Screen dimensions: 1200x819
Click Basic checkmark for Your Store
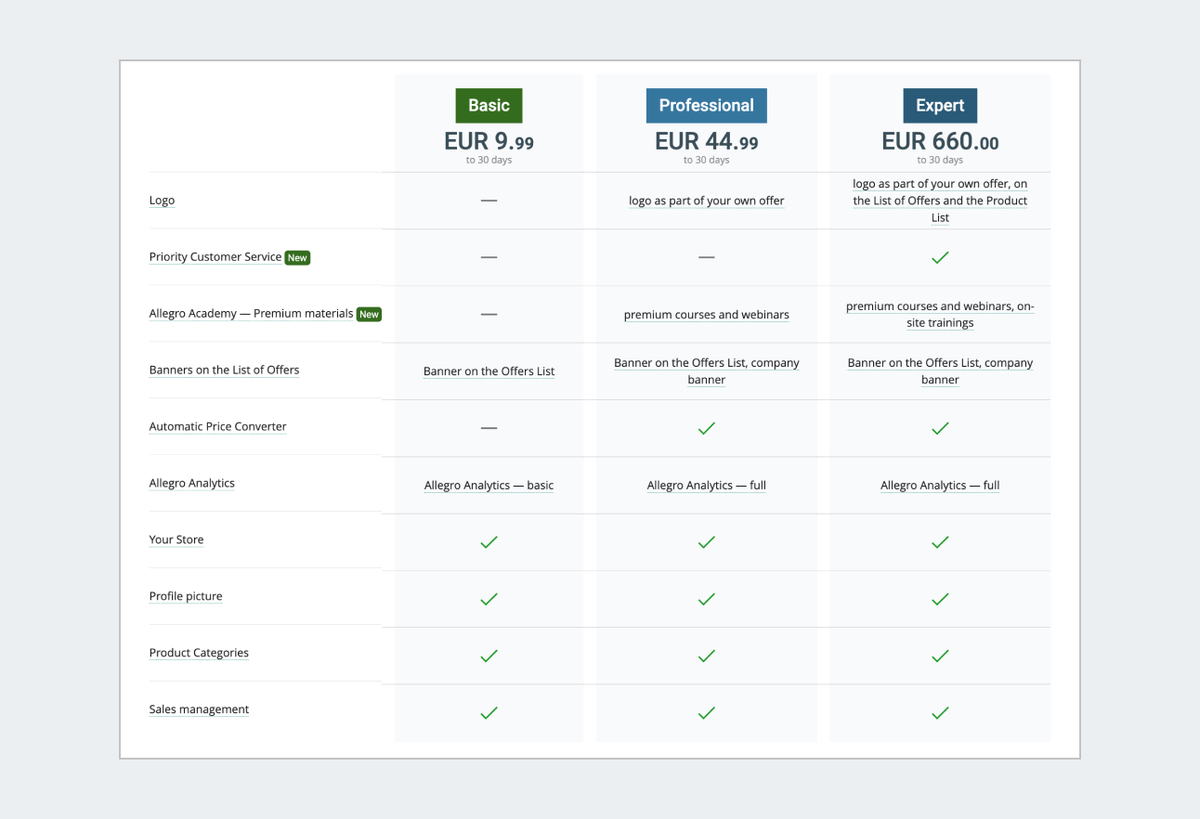tap(489, 542)
